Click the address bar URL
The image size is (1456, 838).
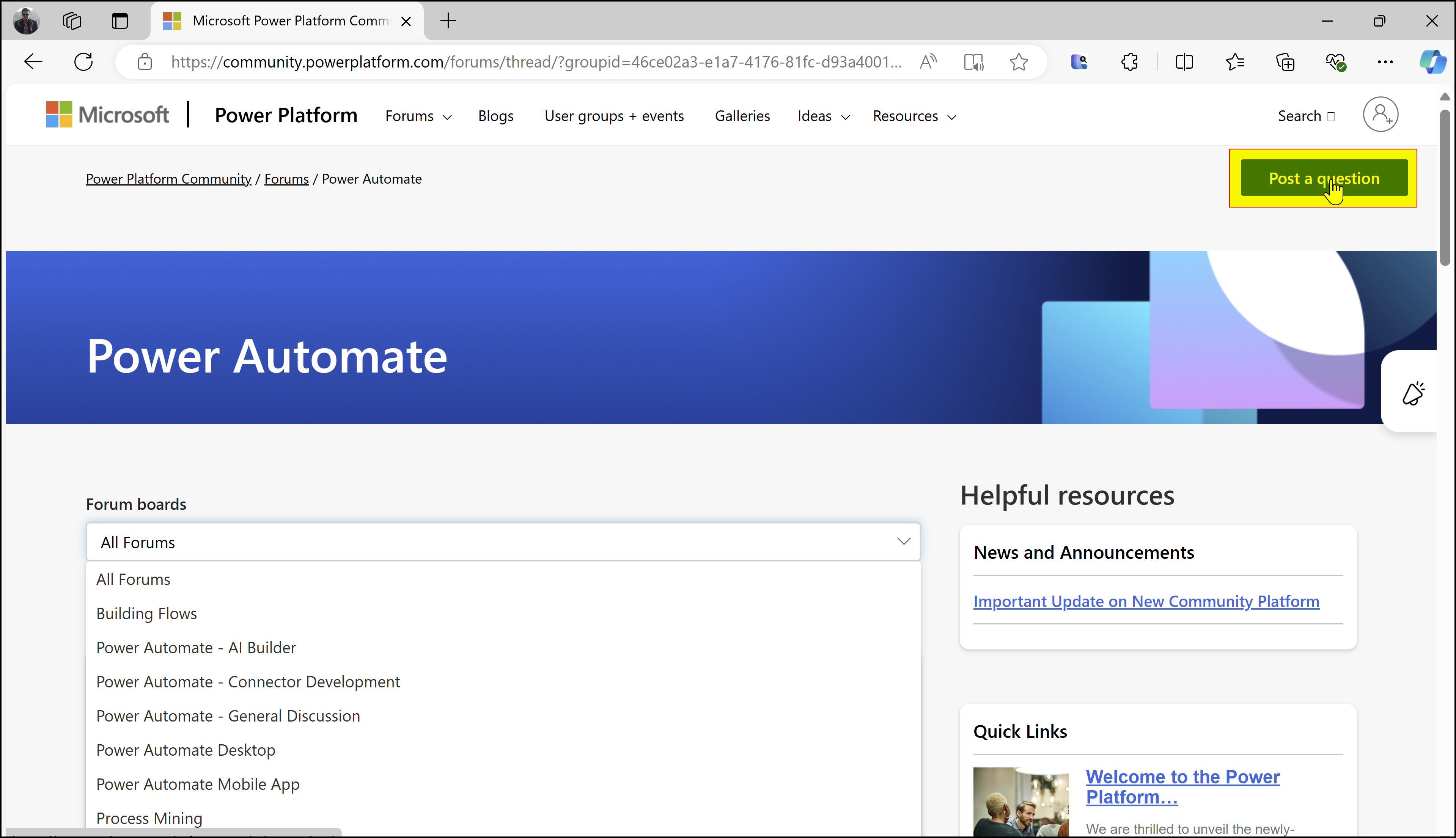coord(536,61)
